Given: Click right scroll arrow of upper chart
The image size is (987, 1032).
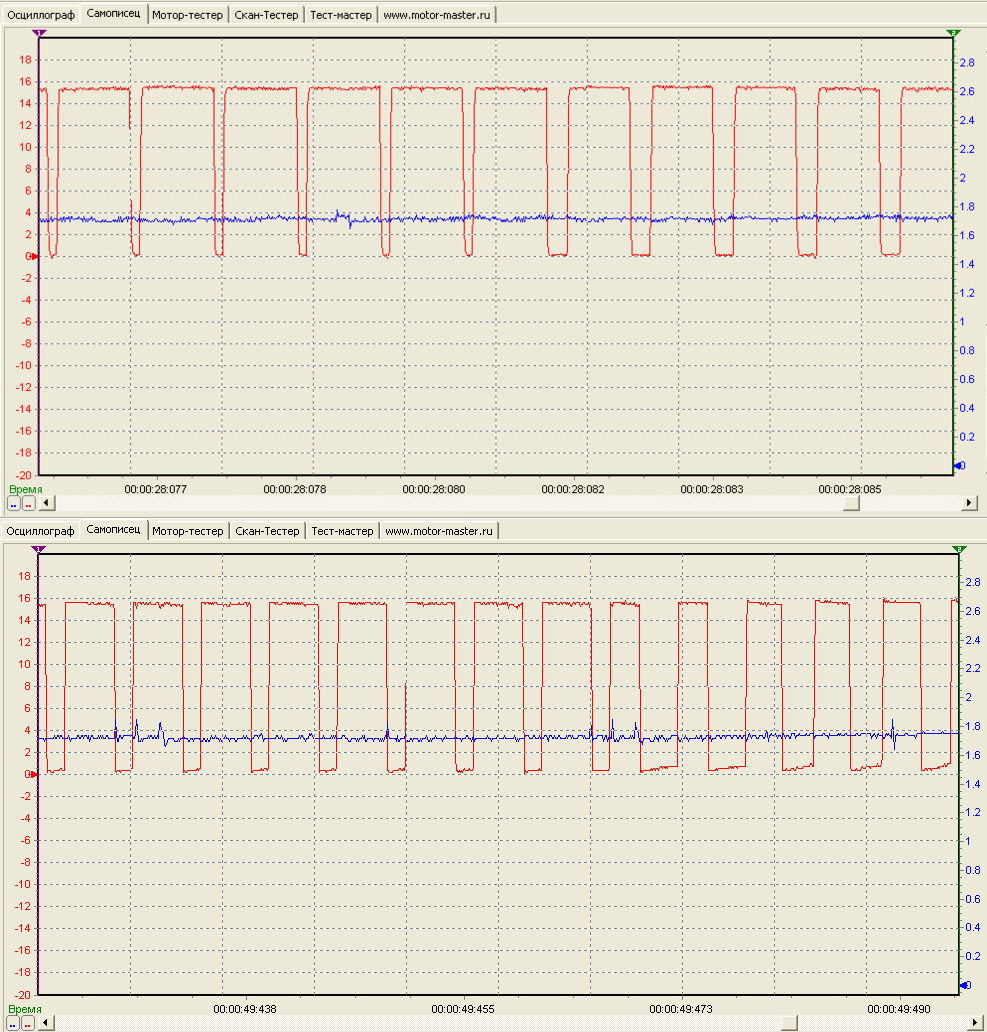Looking at the screenshot, I should (x=969, y=503).
